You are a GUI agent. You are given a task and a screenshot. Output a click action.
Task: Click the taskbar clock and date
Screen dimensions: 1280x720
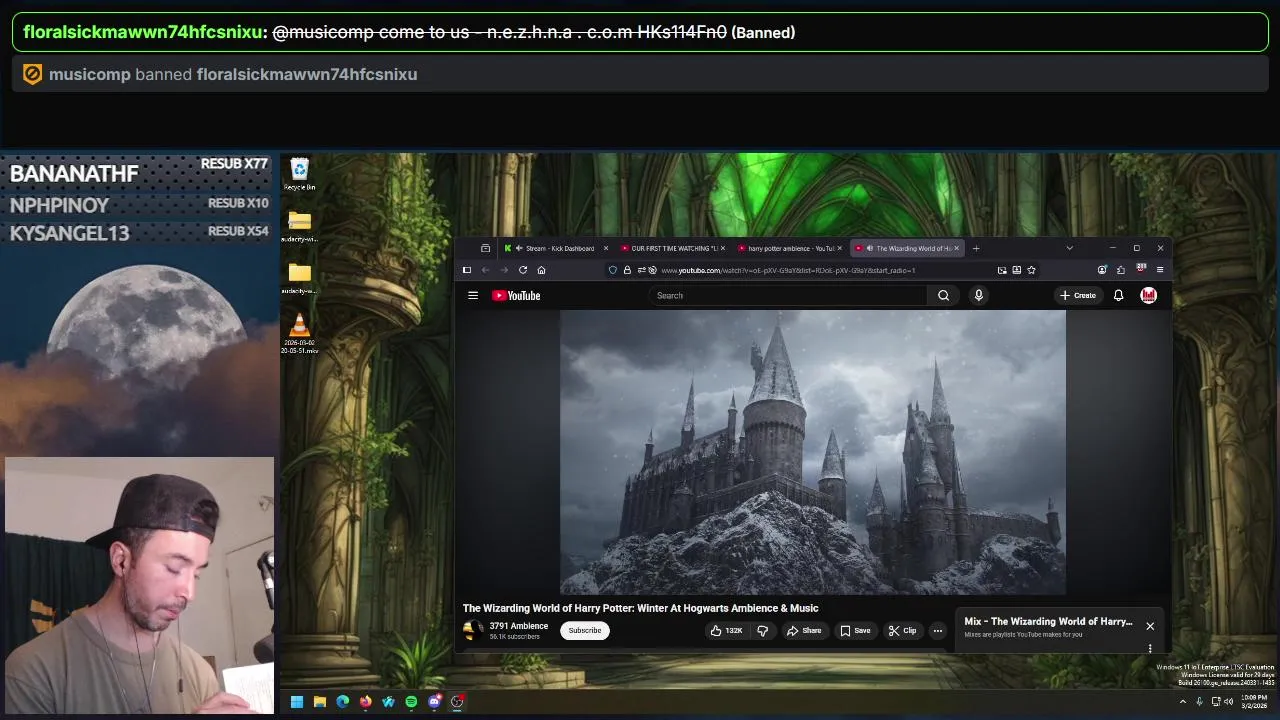(x=1254, y=701)
